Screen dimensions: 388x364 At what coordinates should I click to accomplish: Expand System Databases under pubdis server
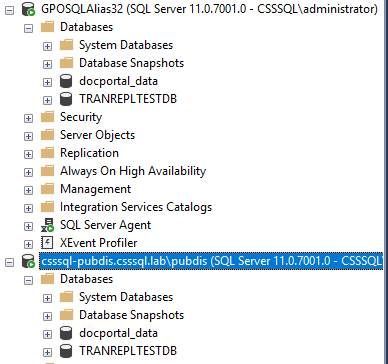tap(47, 298)
